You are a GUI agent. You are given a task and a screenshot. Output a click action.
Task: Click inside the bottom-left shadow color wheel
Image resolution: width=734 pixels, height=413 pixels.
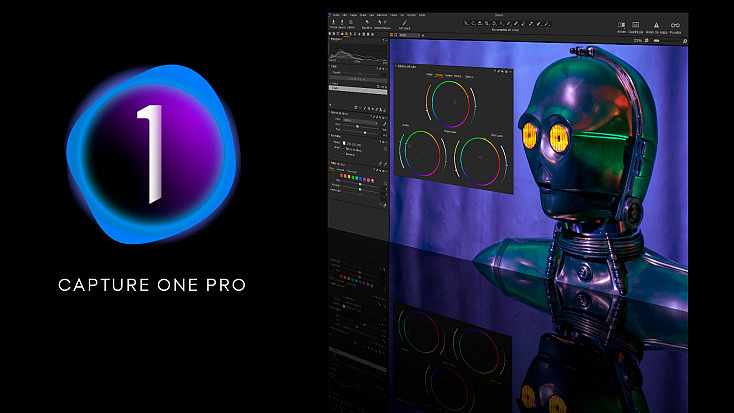click(422, 154)
